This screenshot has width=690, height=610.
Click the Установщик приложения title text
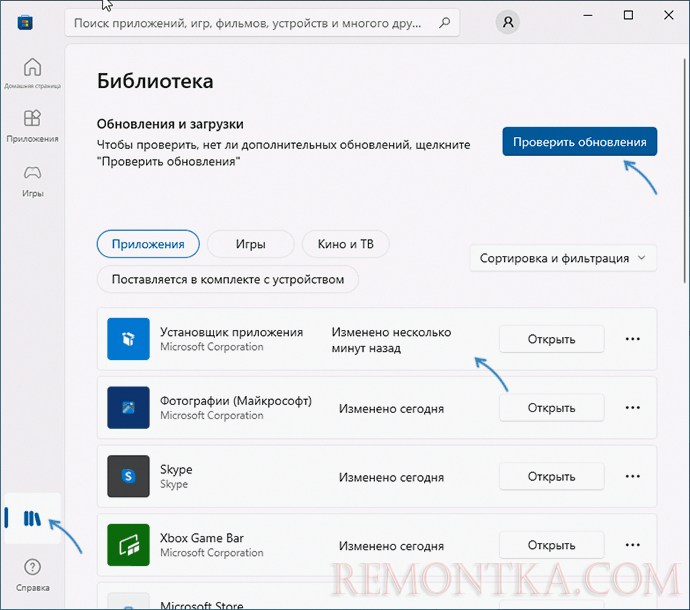point(231,332)
